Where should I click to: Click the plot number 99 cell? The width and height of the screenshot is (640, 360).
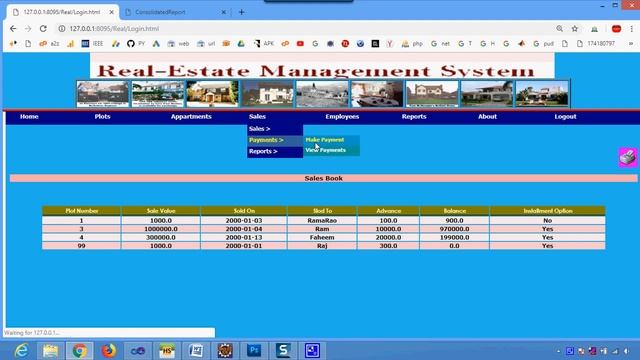82,246
